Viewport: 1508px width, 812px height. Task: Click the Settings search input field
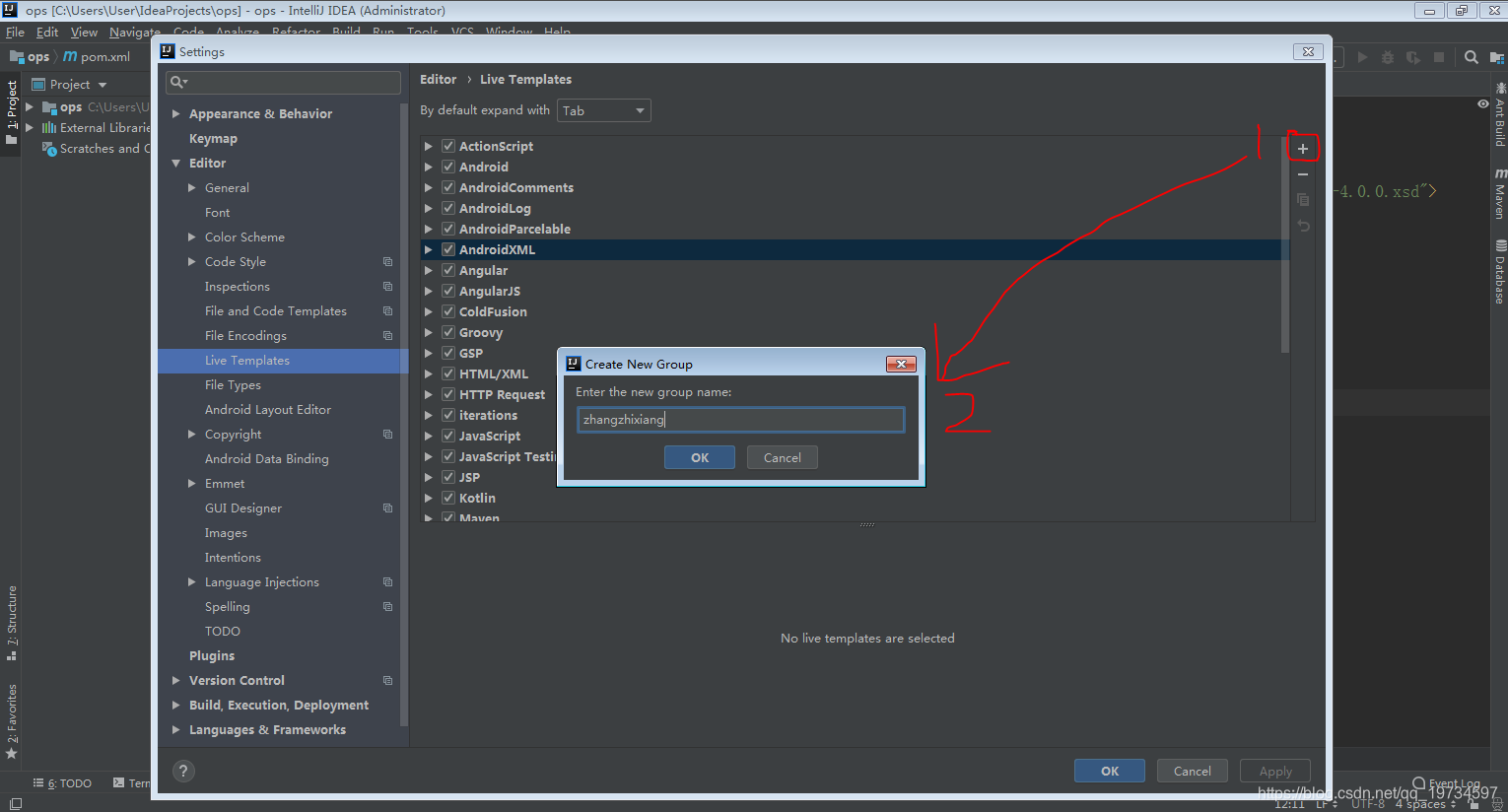[283, 82]
